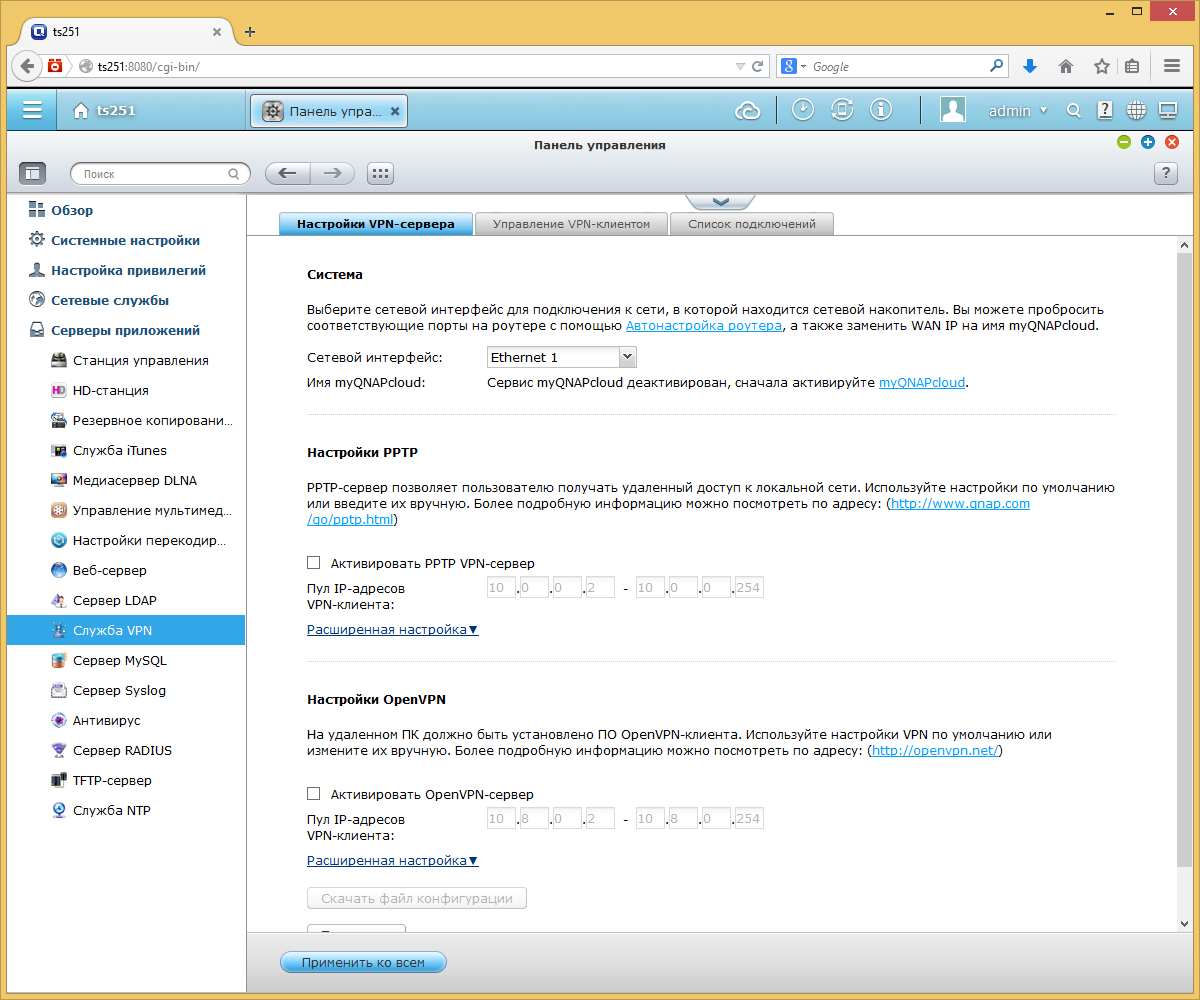Open Control Panel help question button
The height and width of the screenshot is (1000, 1200).
[x=1165, y=173]
